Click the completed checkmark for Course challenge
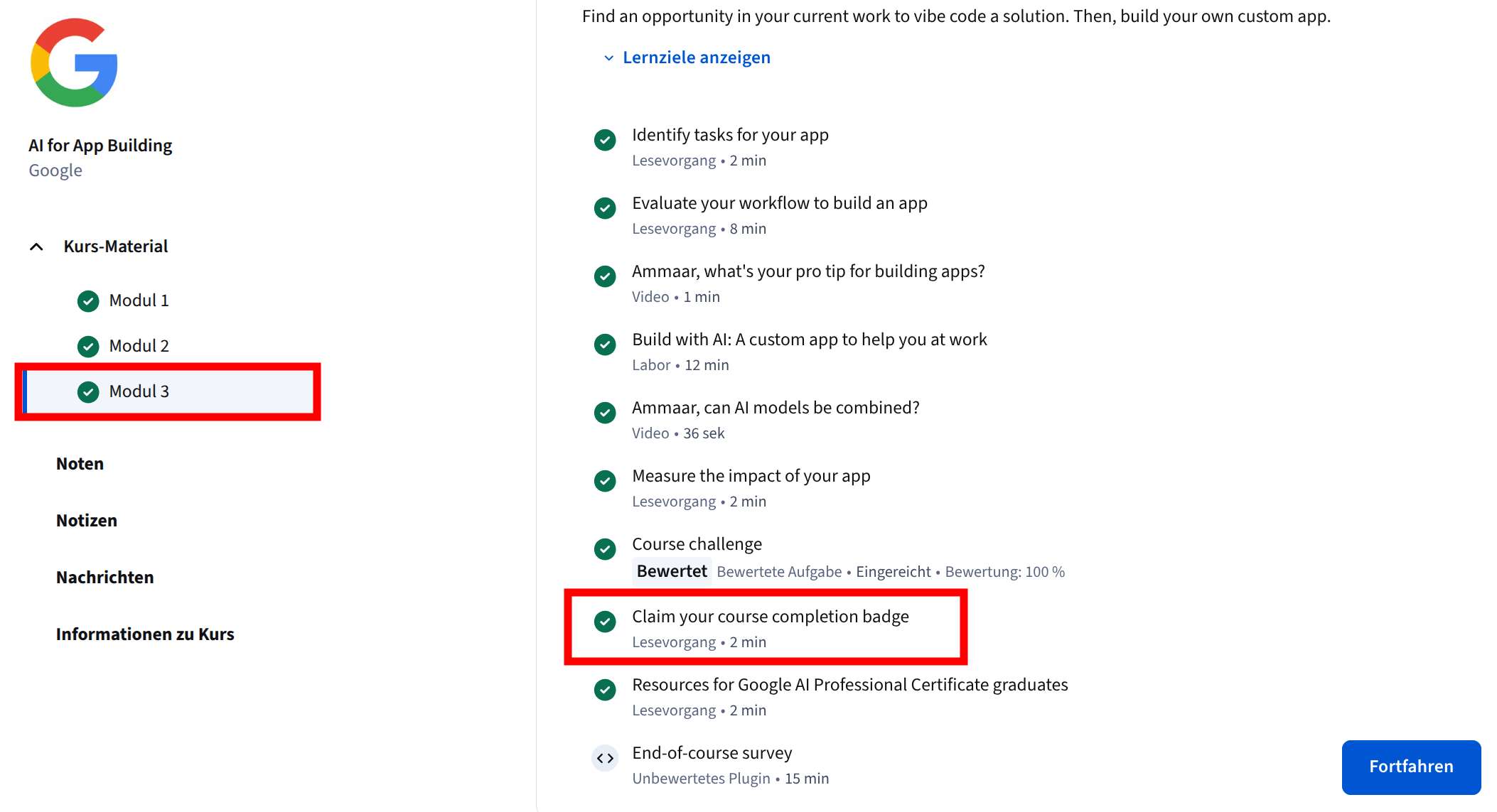The height and width of the screenshot is (812, 1497). 605,549
